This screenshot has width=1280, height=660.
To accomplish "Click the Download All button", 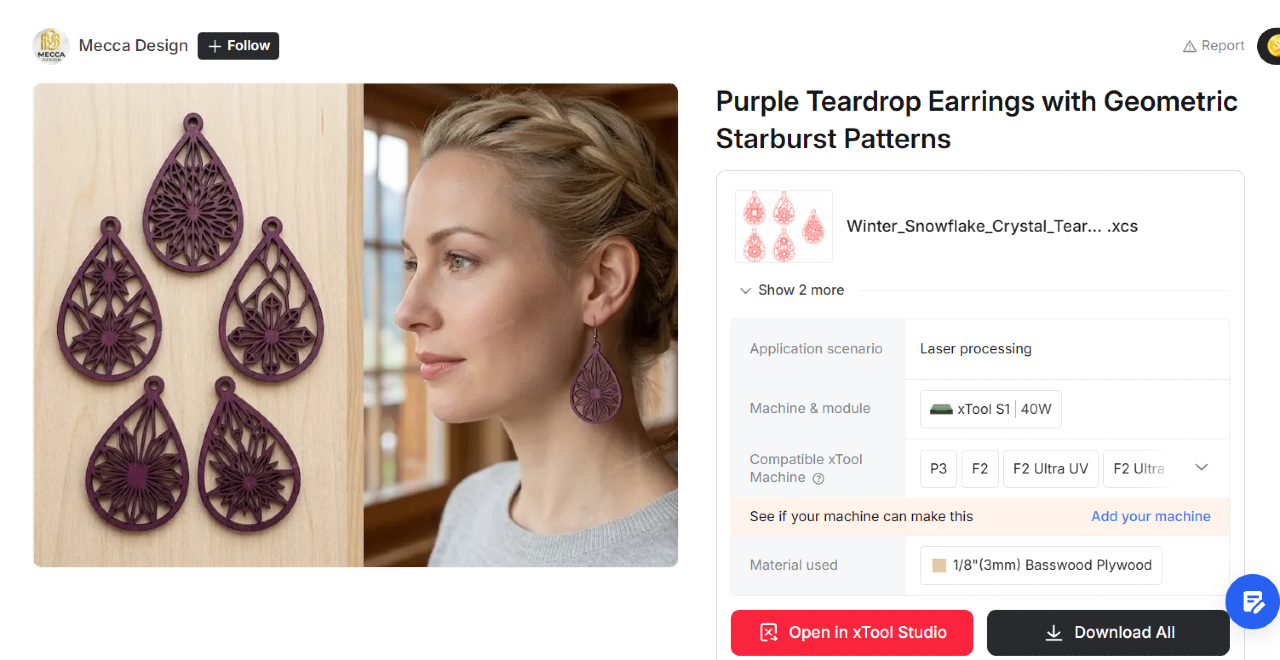I will tap(1108, 633).
